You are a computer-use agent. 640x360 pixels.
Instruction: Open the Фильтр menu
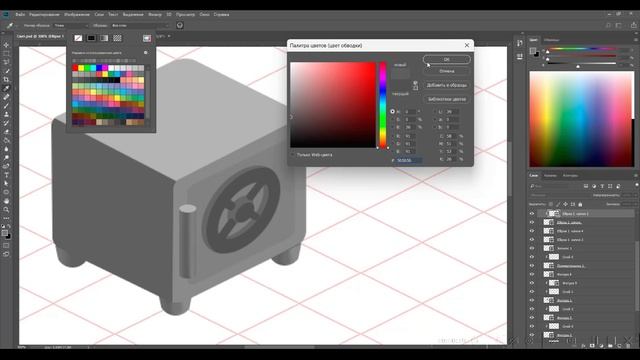(x=155, y=14)
